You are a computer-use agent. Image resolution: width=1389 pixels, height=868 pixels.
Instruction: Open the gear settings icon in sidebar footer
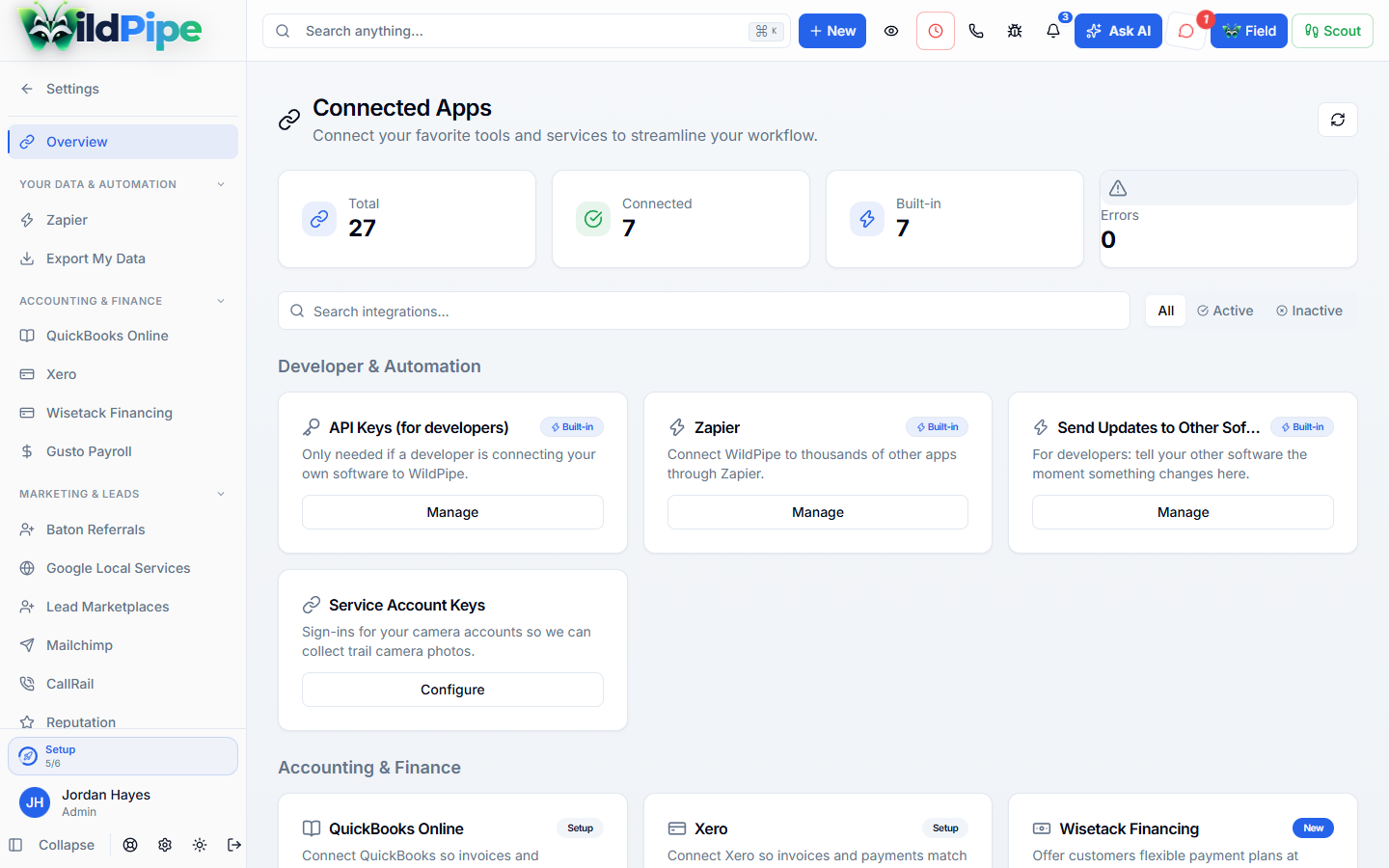pyautogui.click(x=165, y=845)
